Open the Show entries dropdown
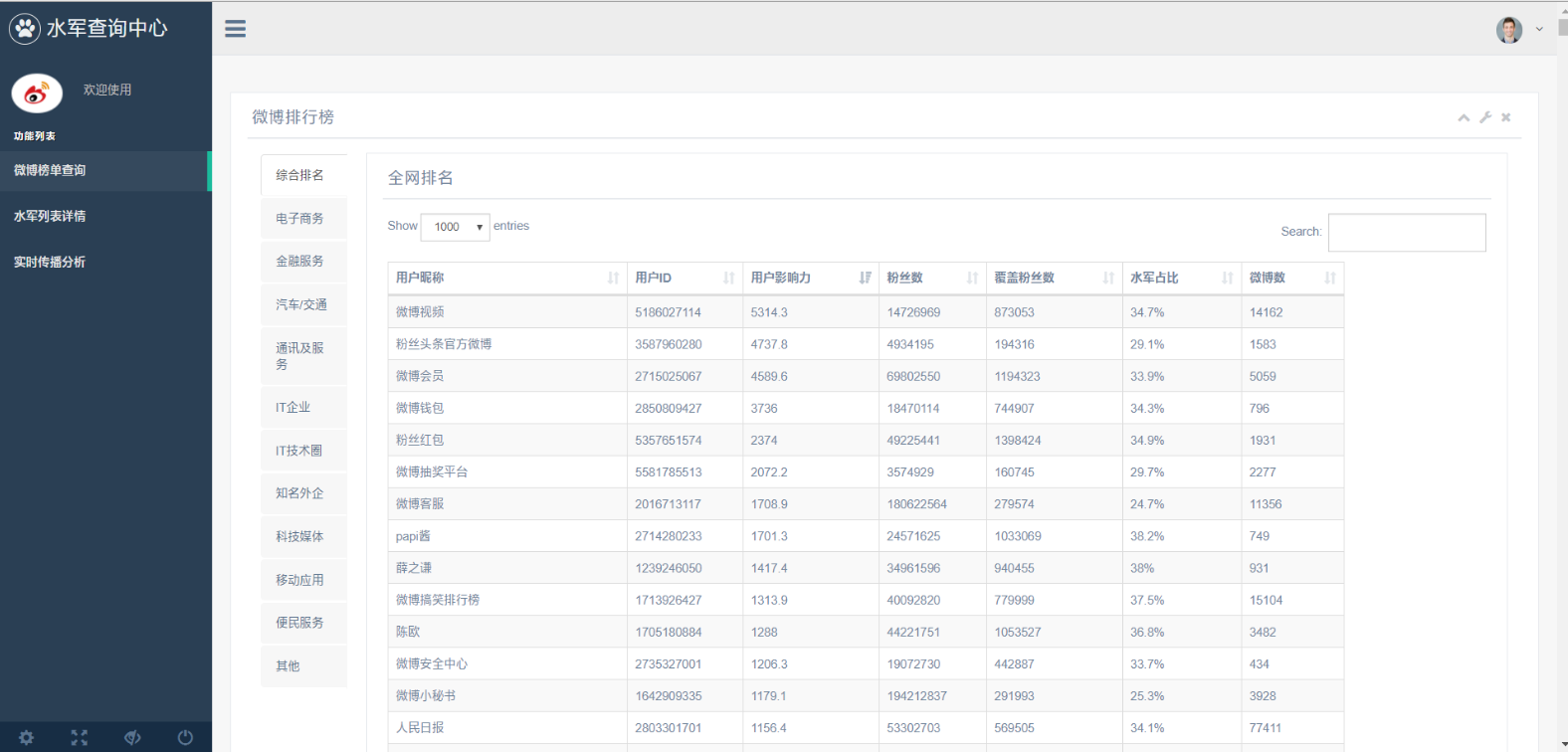The image size is (1568, 752). pyautogui.click(x=456, y=227)
